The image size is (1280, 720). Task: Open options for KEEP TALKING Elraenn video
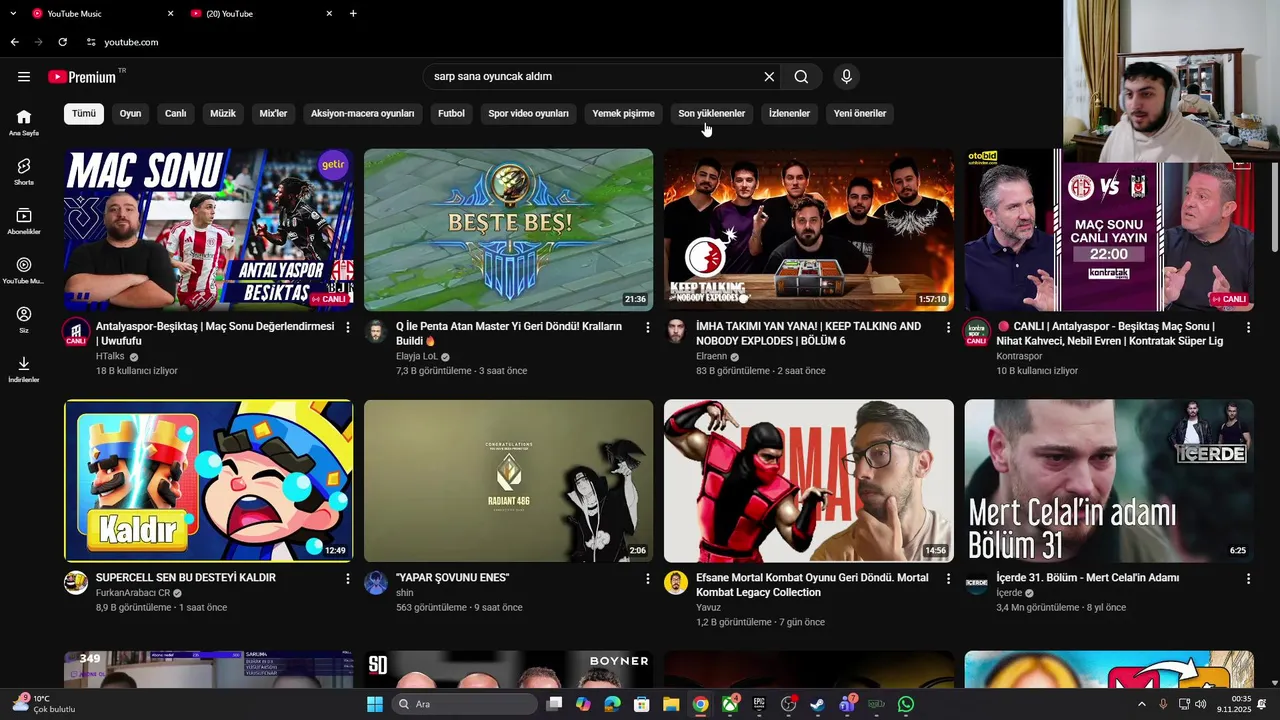click(x=948, y=327)
